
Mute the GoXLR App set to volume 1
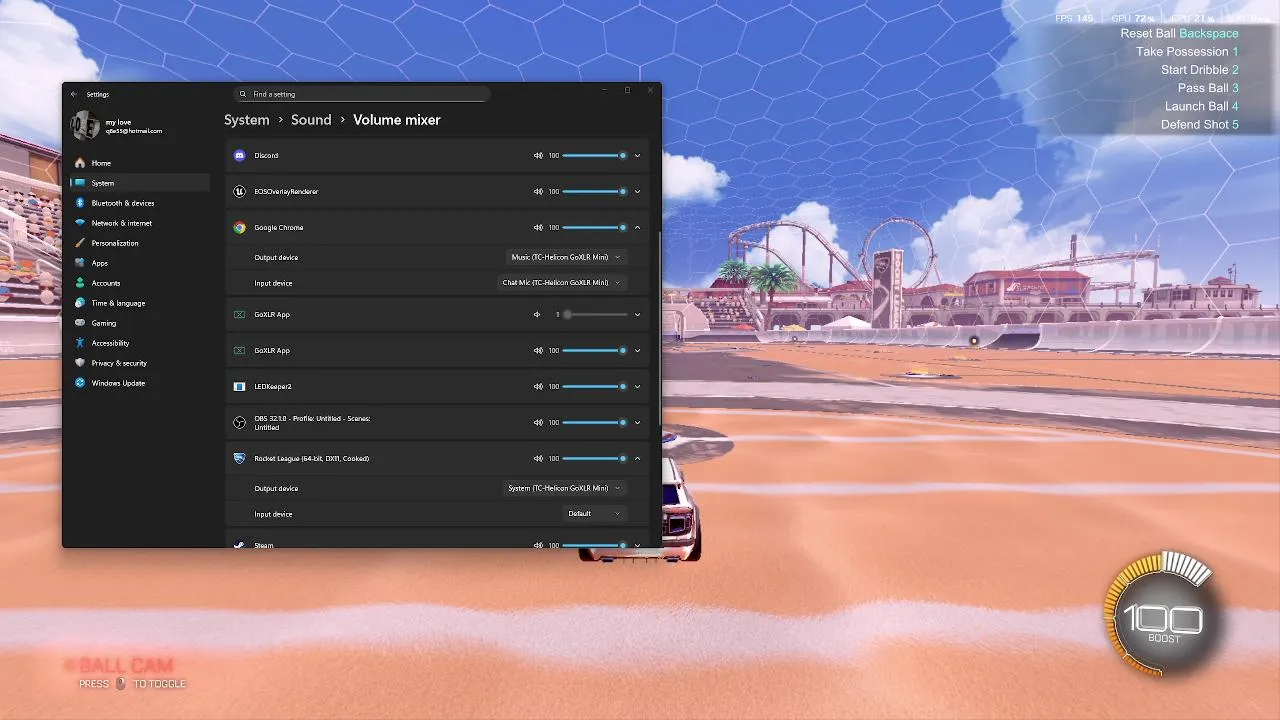(537, 314)
